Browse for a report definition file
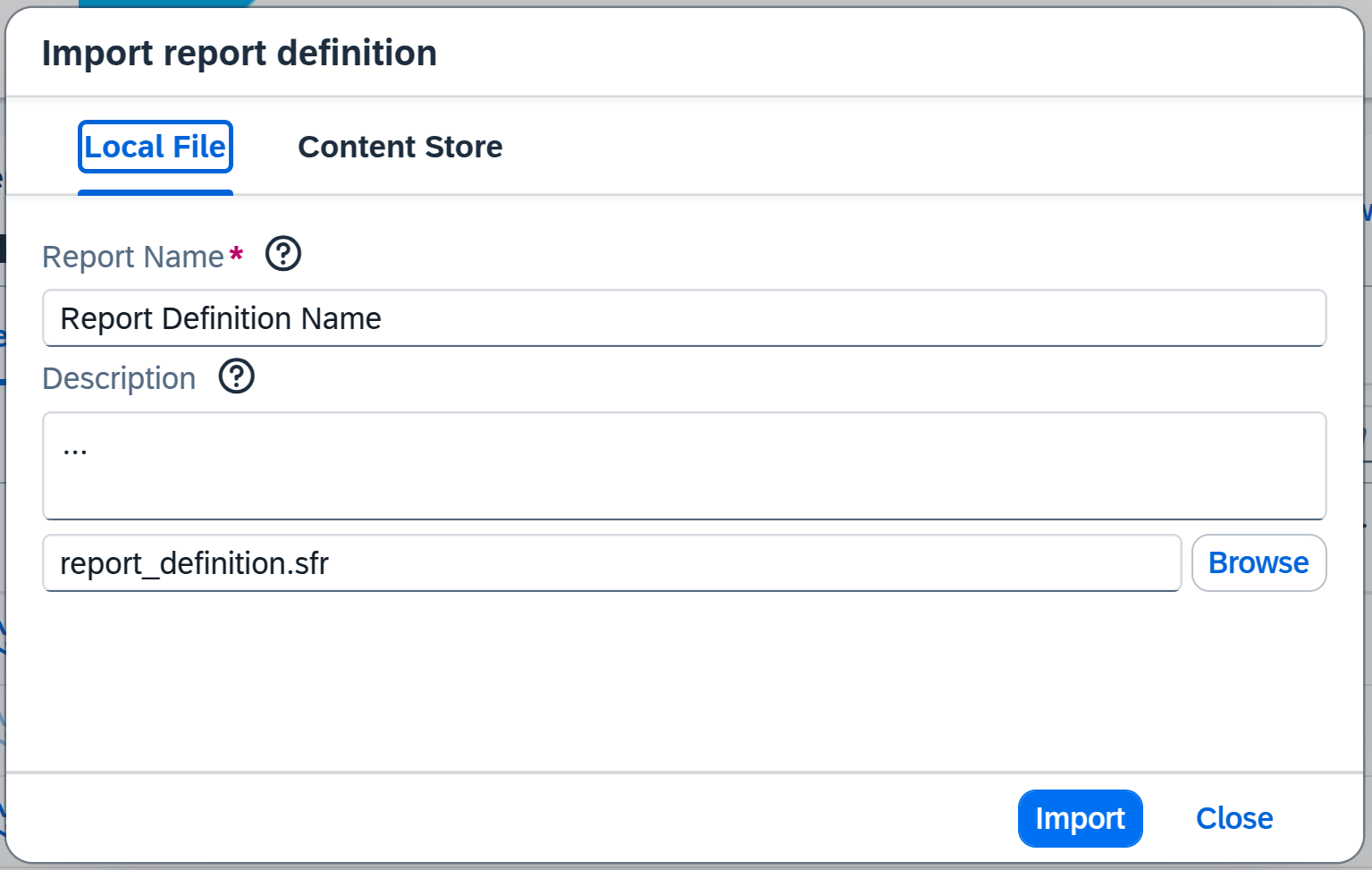 click(1258, 563)
